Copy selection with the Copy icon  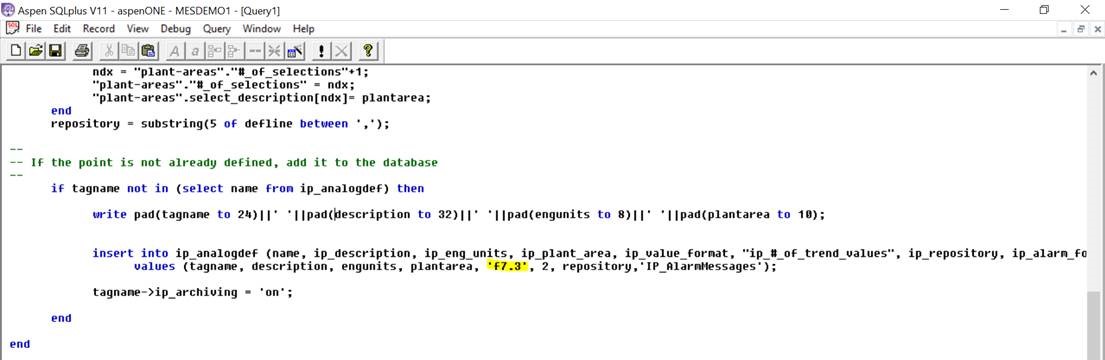point(128,51)
